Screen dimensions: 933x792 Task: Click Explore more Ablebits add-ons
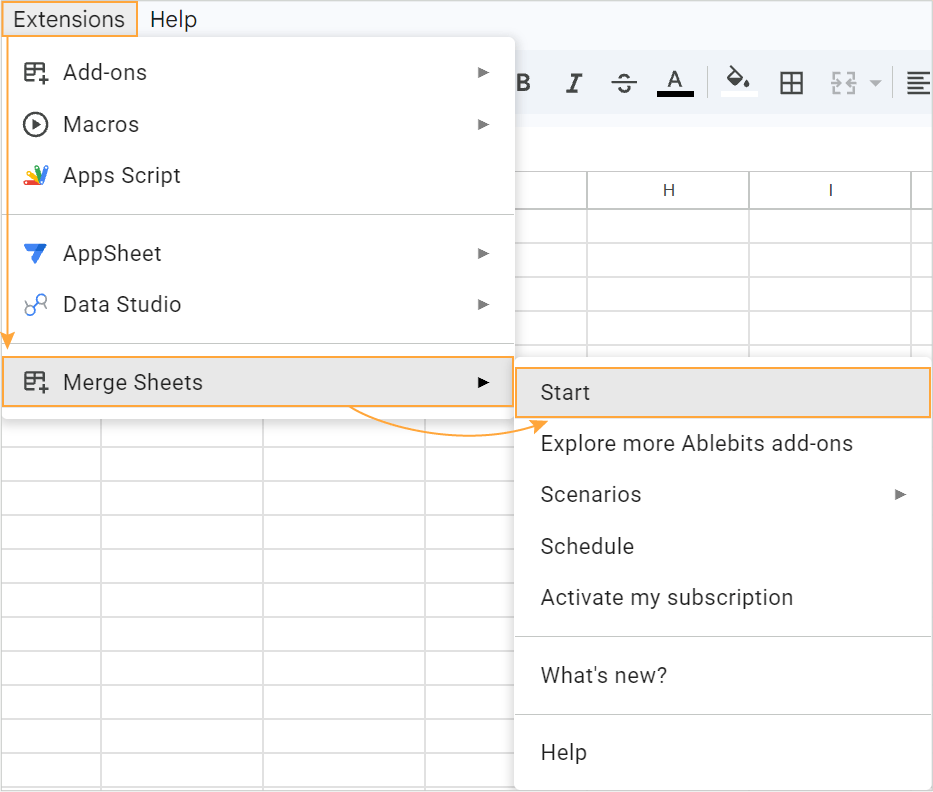coord(722,444)
